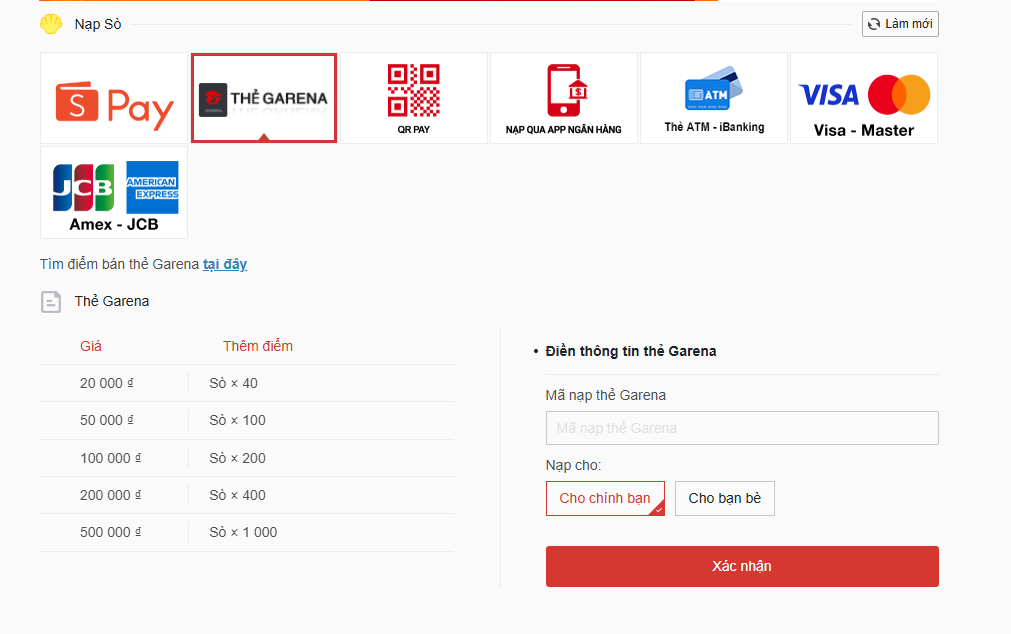
Task: Click 'Sò × 1 000' value
Action: point(243,533)
